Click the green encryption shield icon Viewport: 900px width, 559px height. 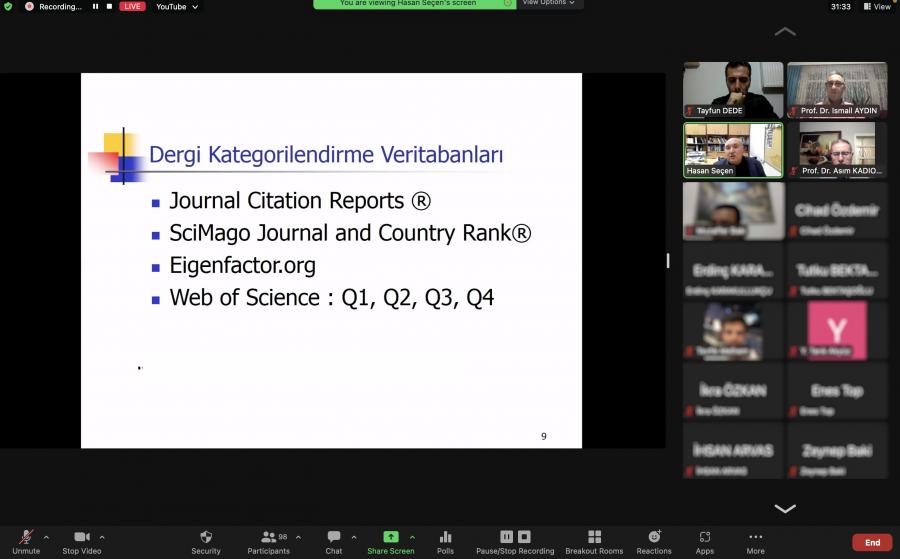click(x=8, y=6)
